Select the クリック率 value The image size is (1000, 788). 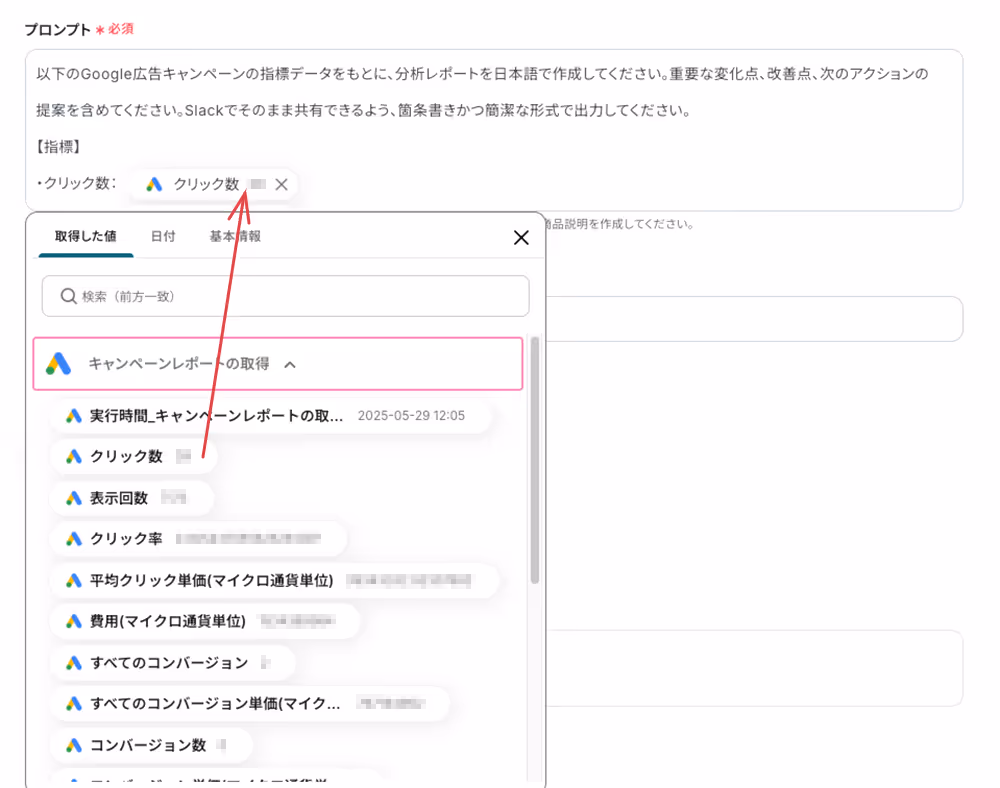tap(198, 539)
